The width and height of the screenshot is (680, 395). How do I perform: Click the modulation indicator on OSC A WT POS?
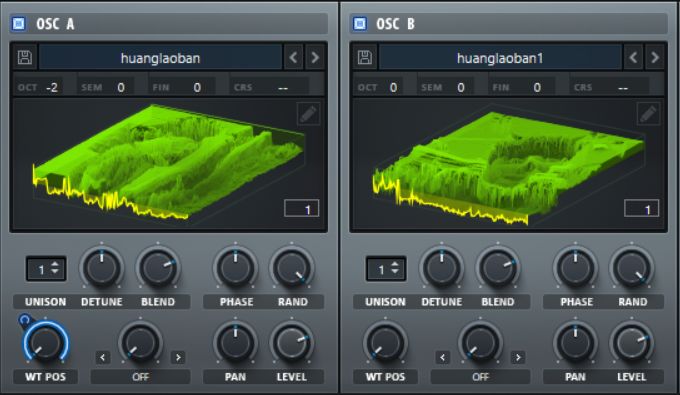pos(25,320)
